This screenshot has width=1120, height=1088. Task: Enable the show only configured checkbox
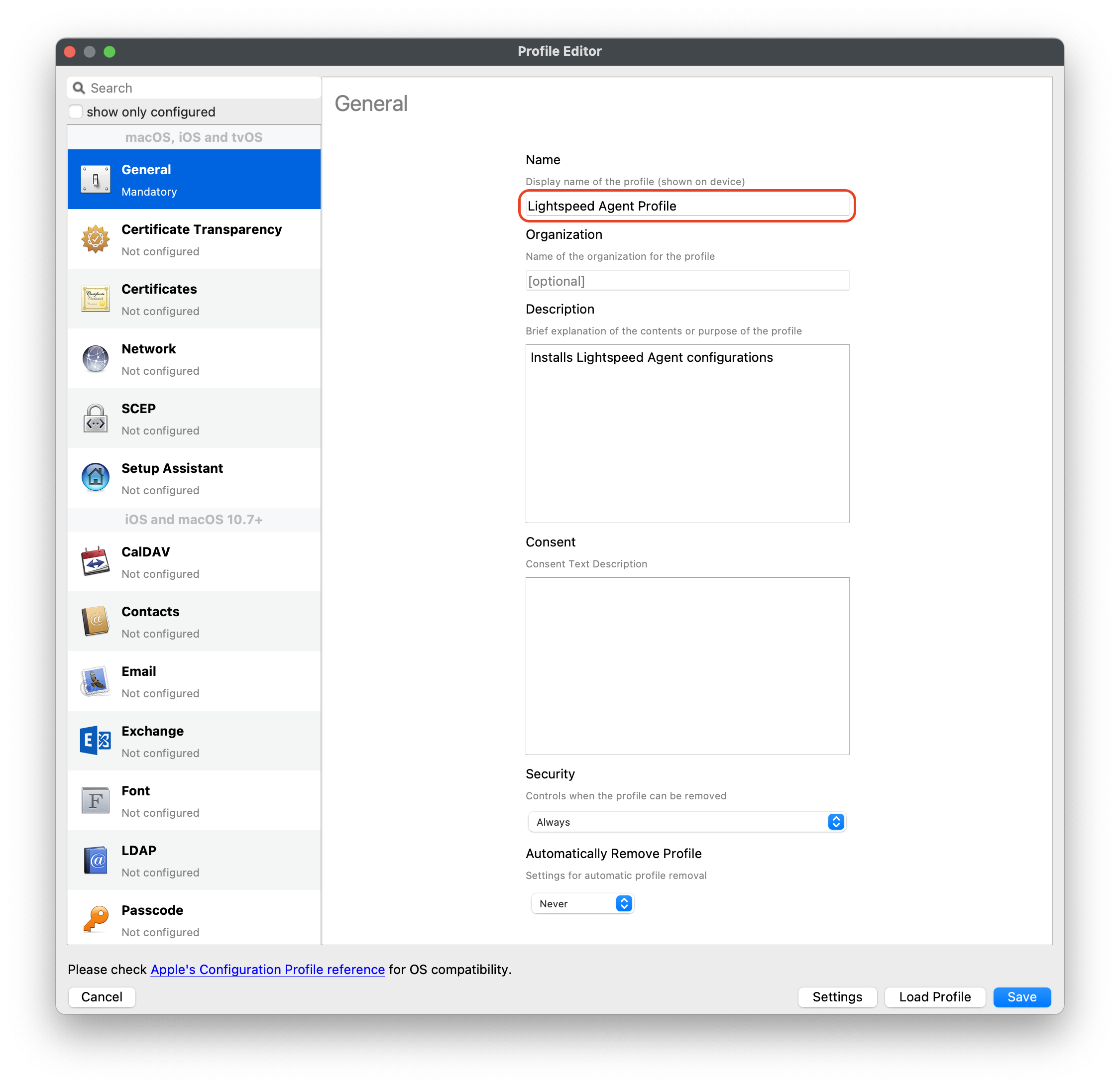point(76,111)
